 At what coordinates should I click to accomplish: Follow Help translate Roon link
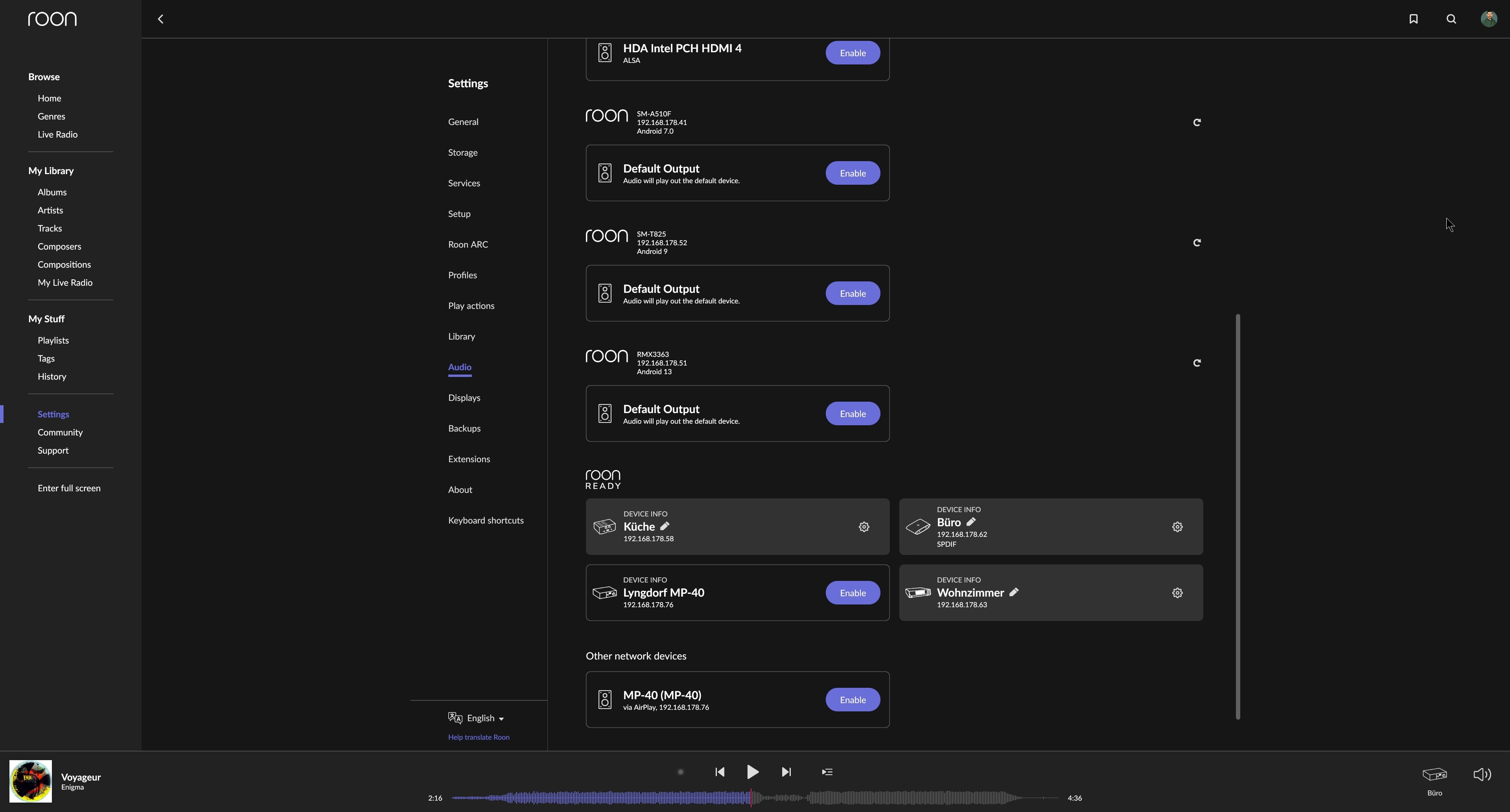[x=478, y=738]
